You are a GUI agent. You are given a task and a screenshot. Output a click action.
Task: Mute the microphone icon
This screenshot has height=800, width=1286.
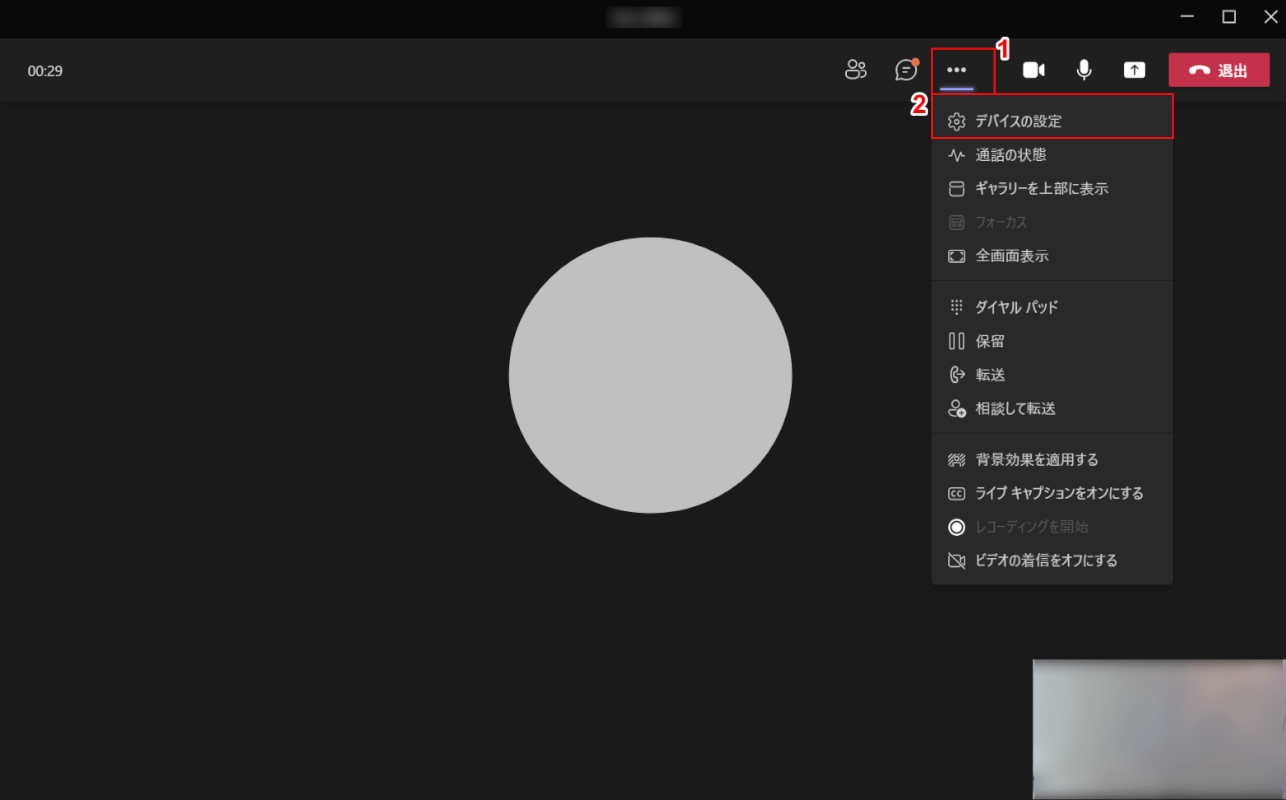coord(1084,70)
